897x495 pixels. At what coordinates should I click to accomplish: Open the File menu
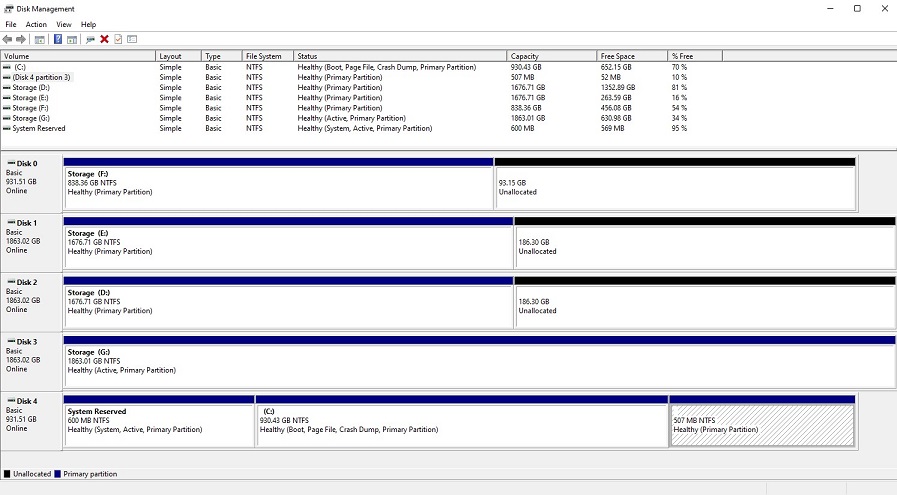tap(11, 24)
